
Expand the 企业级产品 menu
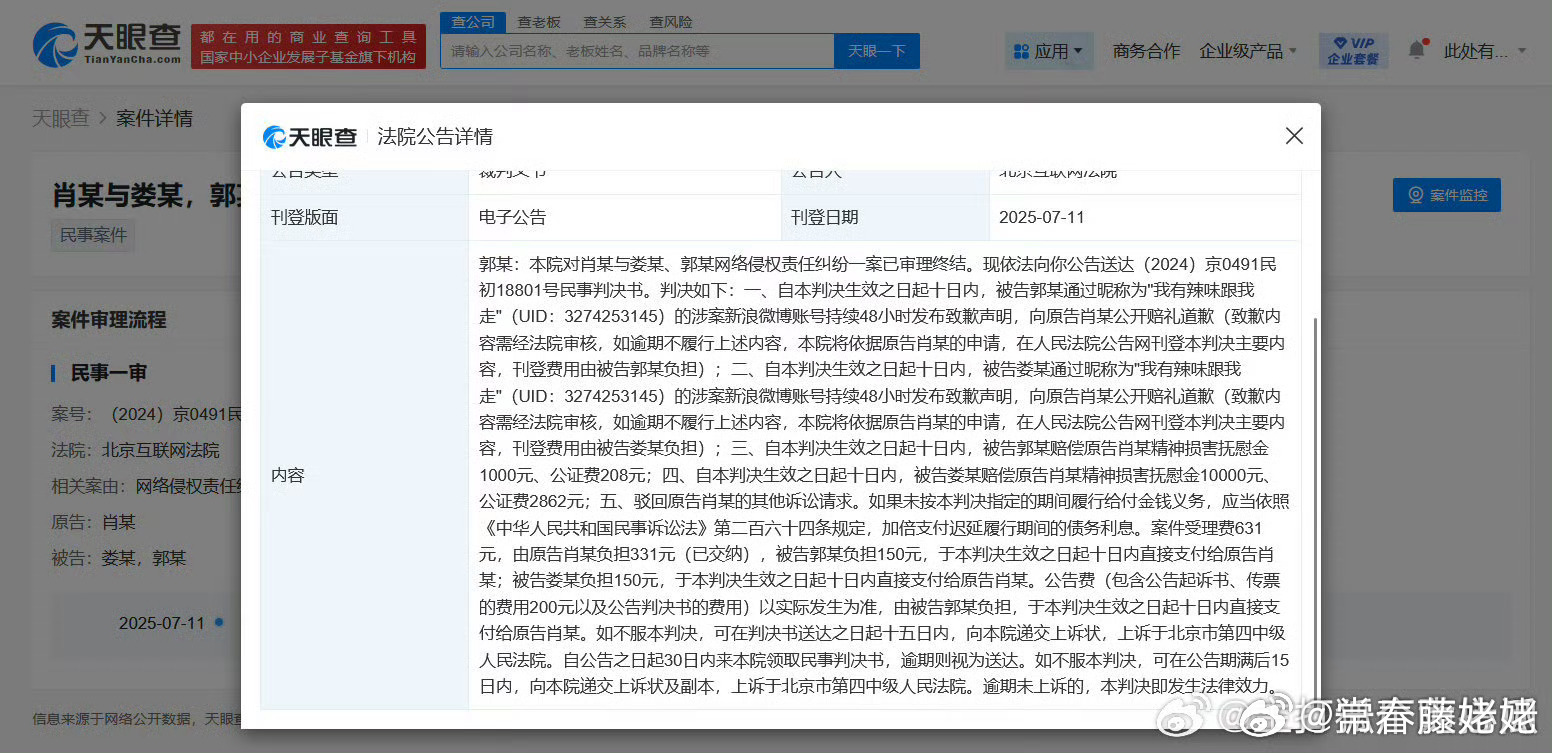tap(1248, 51)
